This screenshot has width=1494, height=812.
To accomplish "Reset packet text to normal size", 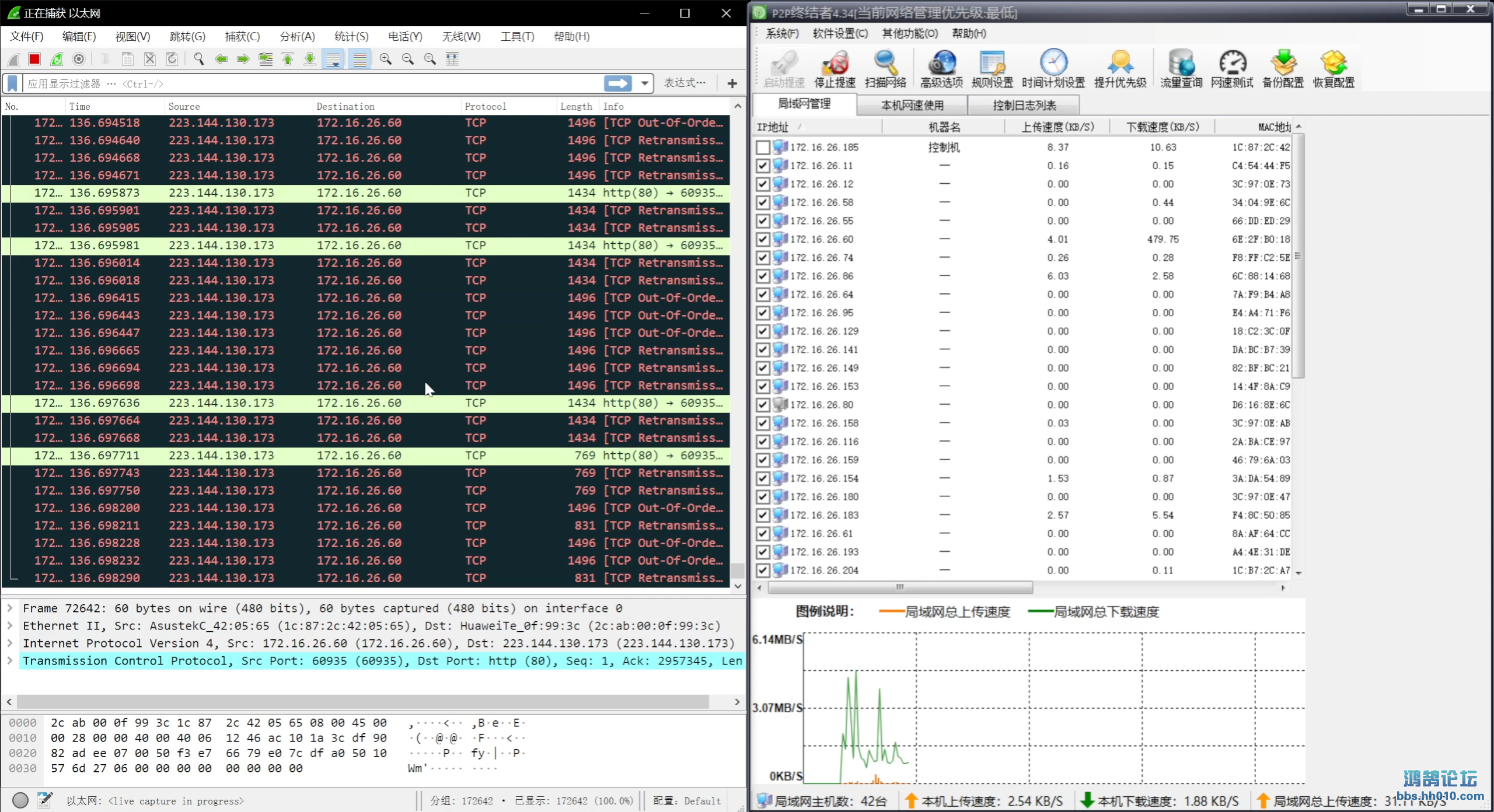I will [x=430, y=59].
